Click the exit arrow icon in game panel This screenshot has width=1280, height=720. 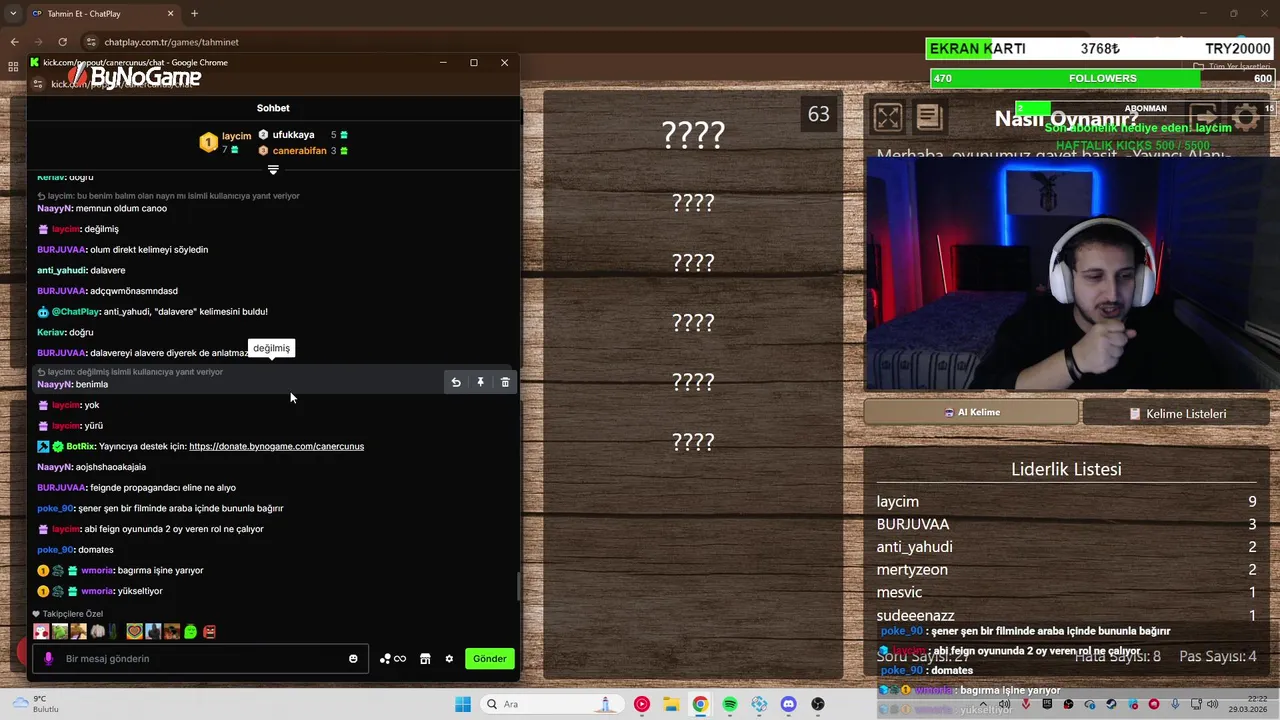click(x=1203, y=117)
